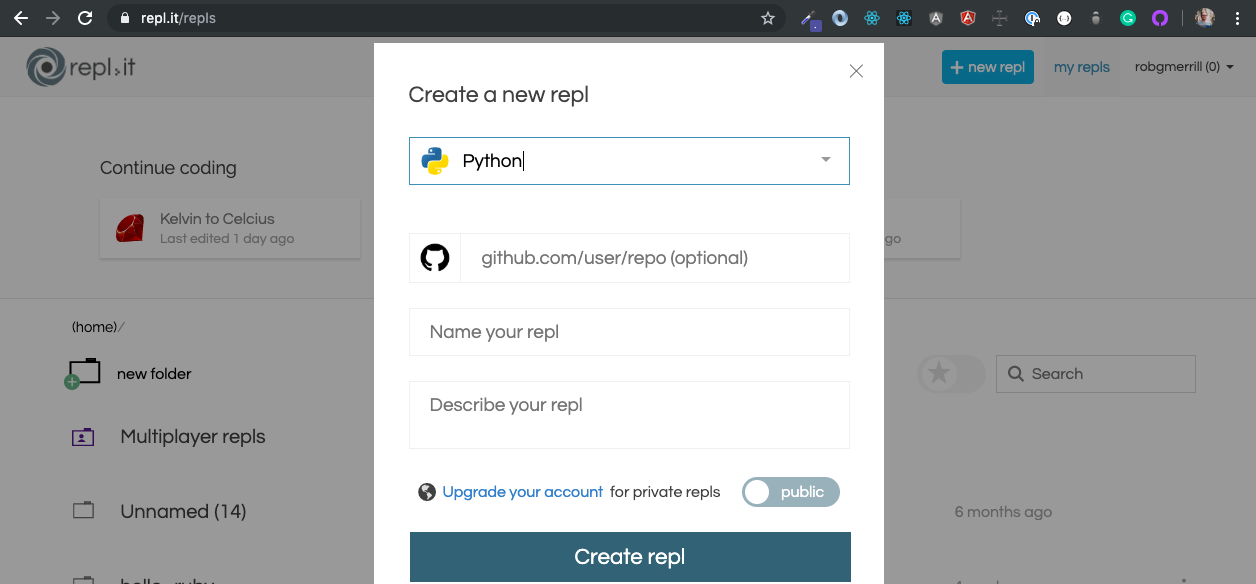This screenshot has height=584, width=1256.
Task: Toggle the public/private repl switch
Action: pos(791,492)
